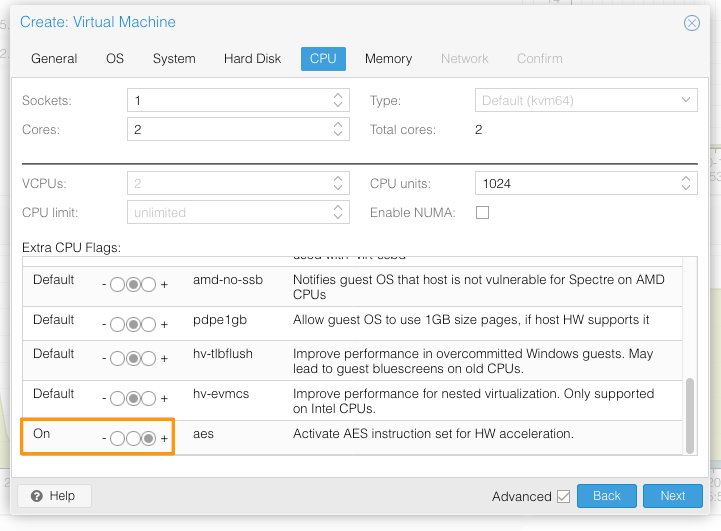Click the plus sign for aes flag
The height and width of the screenshot is (531, 721).
pyautogui.click(x=165, y=438)
